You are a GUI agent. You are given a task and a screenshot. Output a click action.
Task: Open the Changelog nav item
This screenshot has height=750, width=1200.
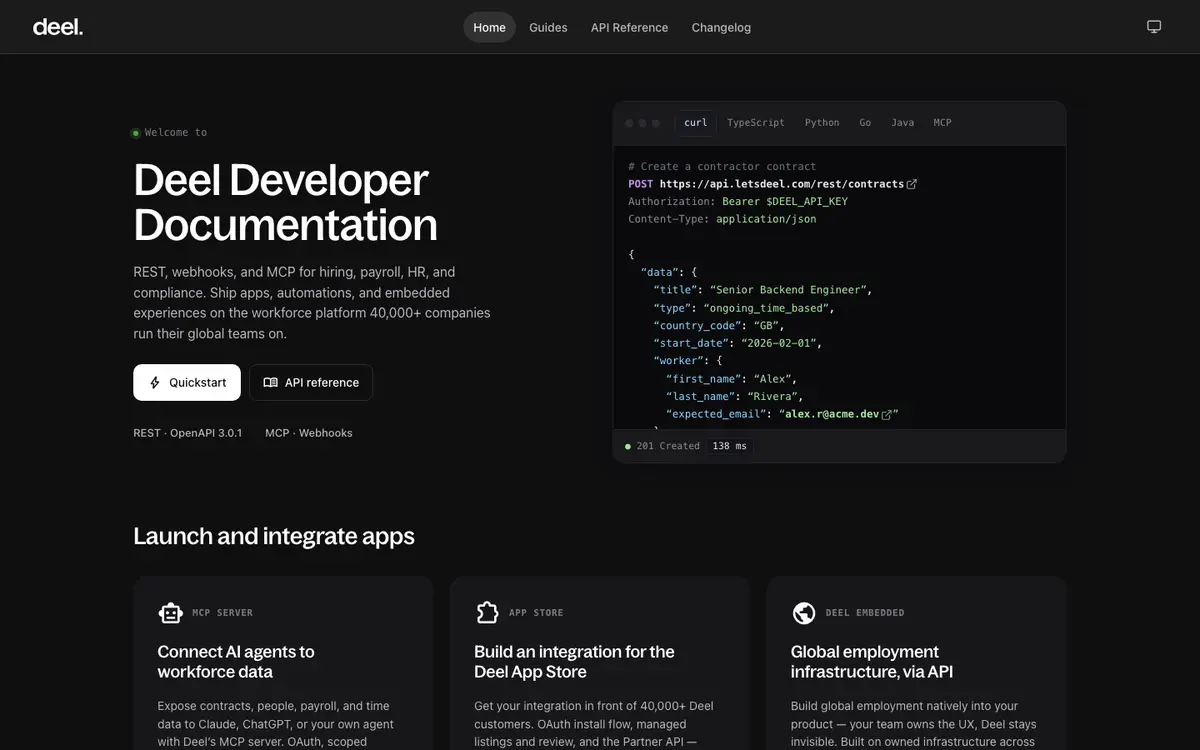721,27
